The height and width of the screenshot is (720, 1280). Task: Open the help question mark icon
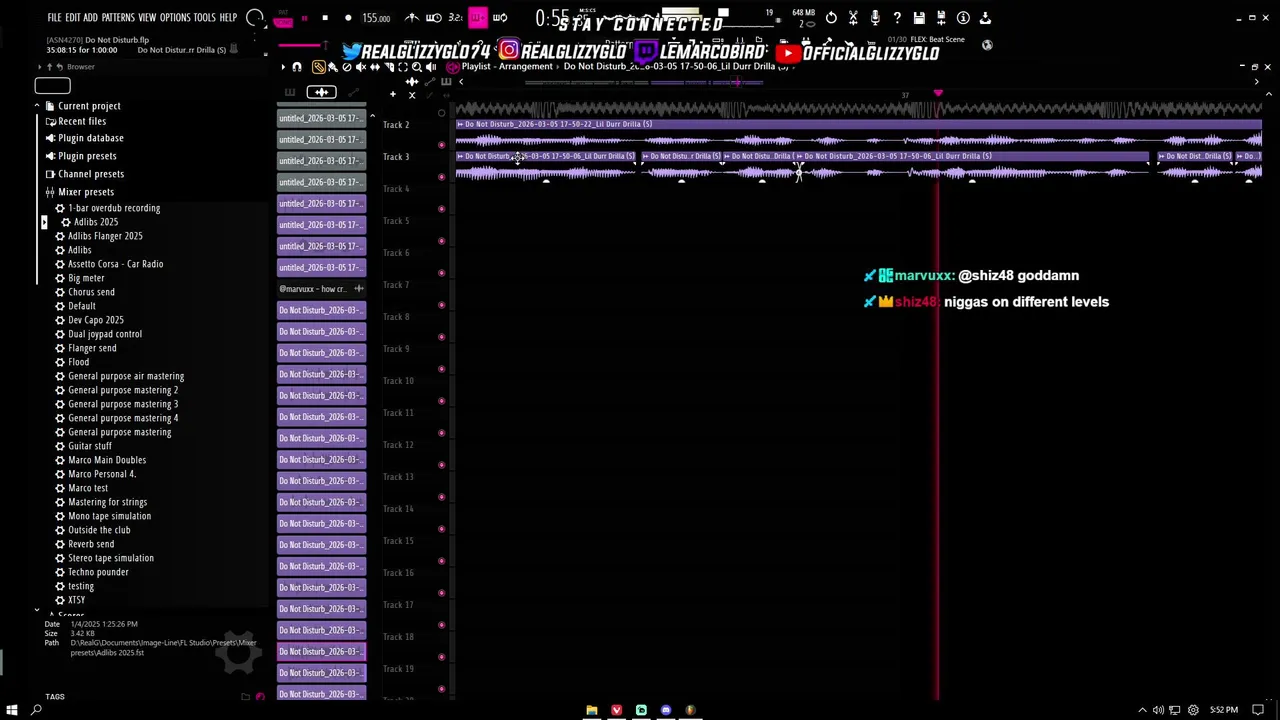pos(897,18)
